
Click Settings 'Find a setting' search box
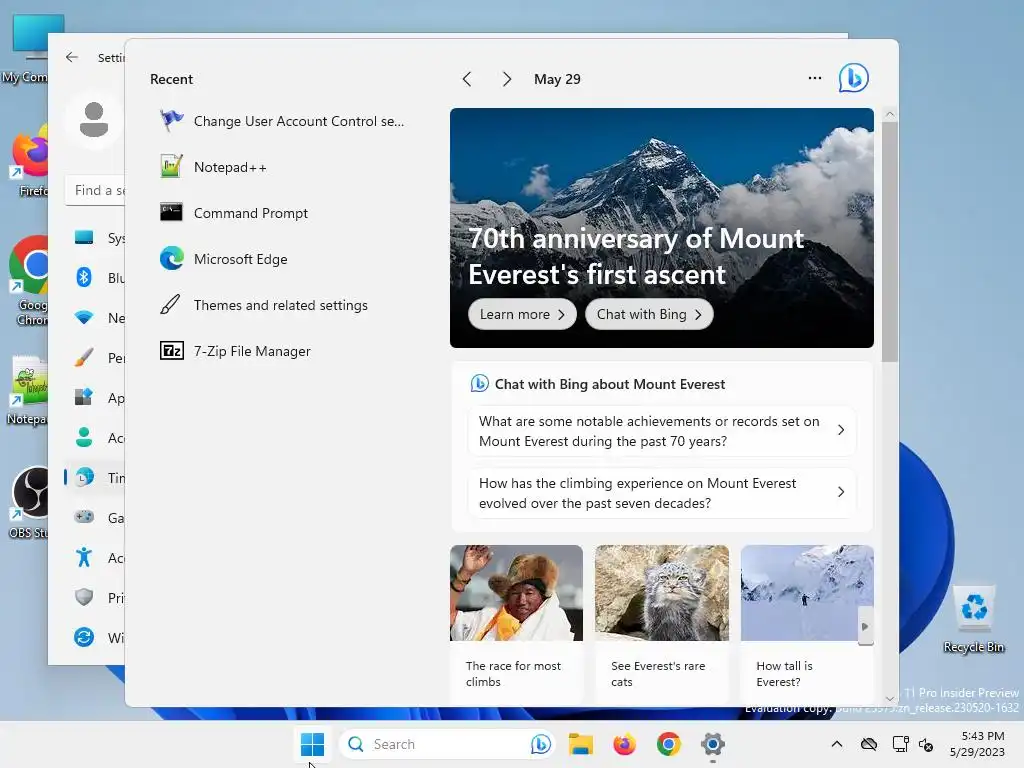(95, 190)
